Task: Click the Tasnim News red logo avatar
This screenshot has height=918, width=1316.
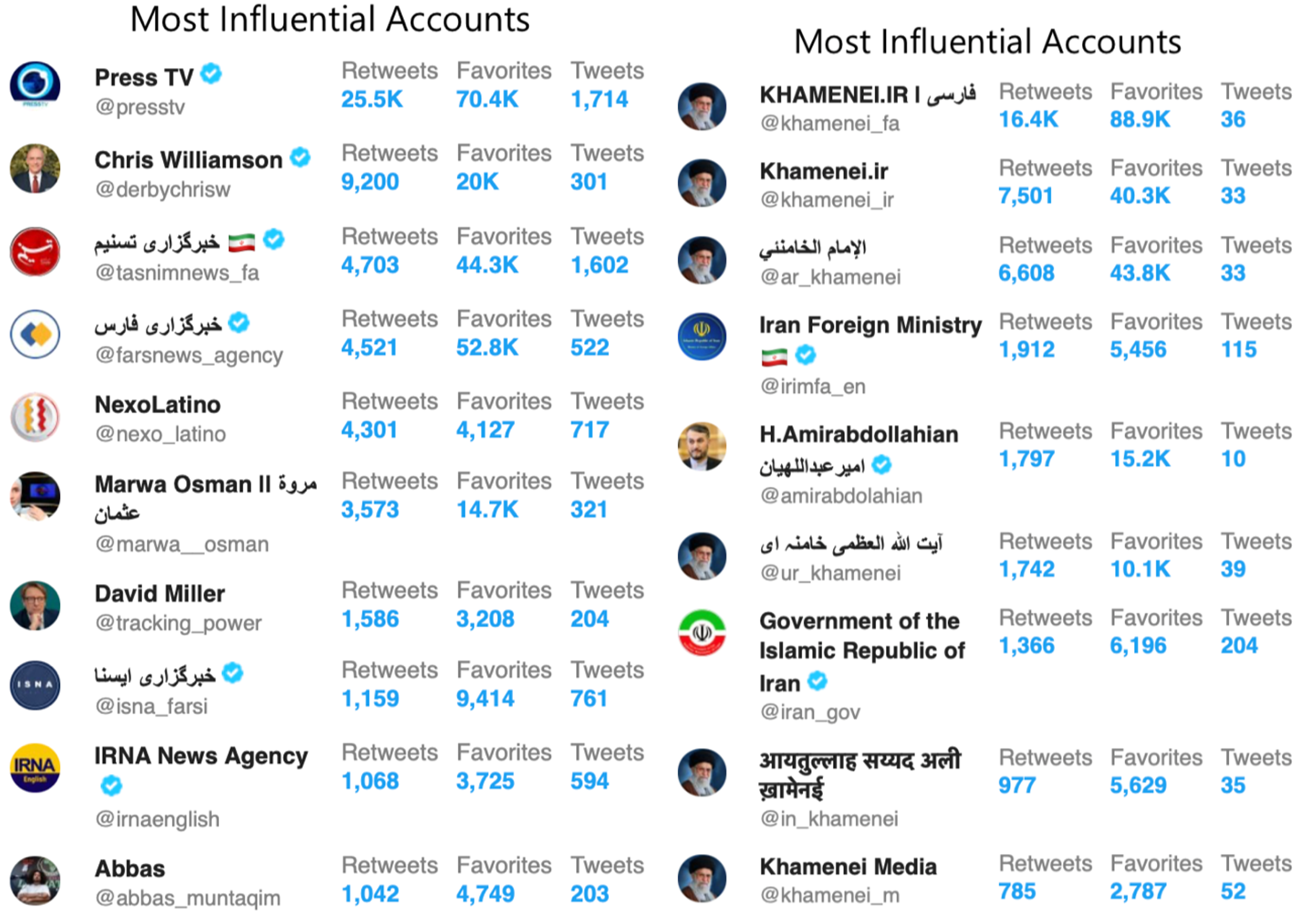Action: pos(35,252)
